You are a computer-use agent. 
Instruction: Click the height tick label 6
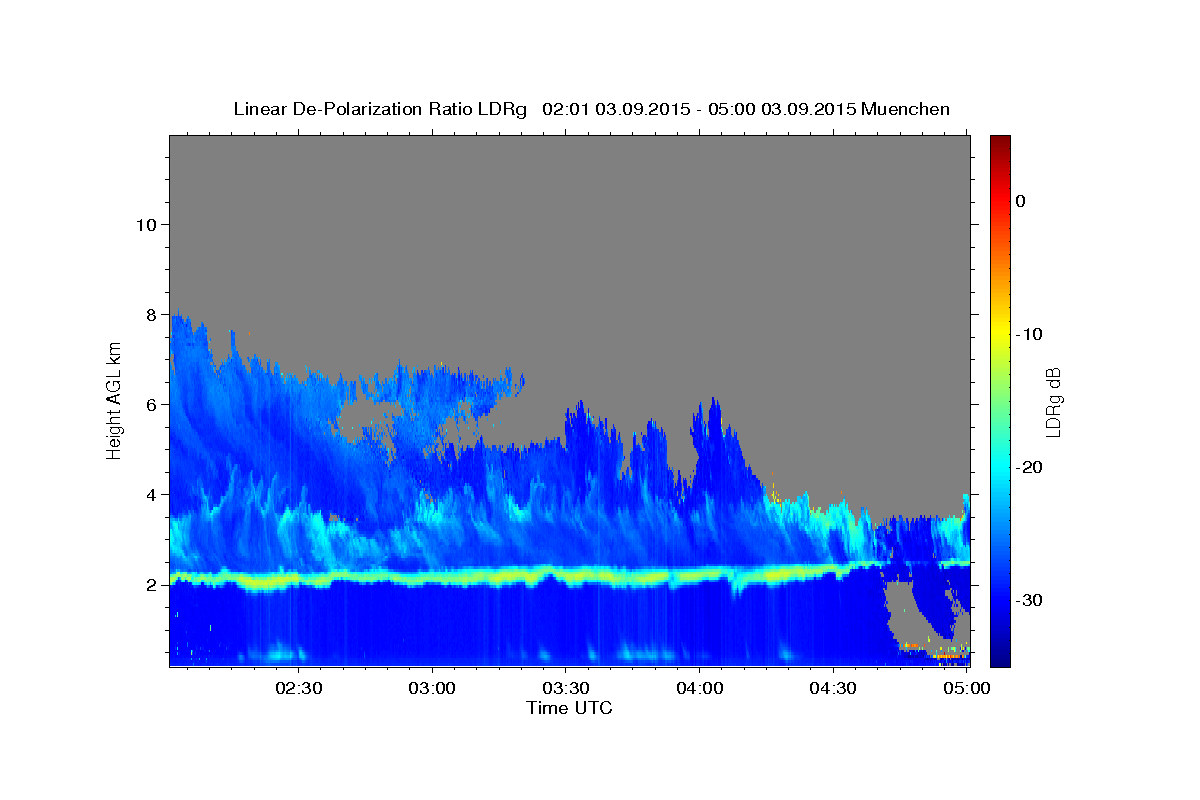coord(150,404)
